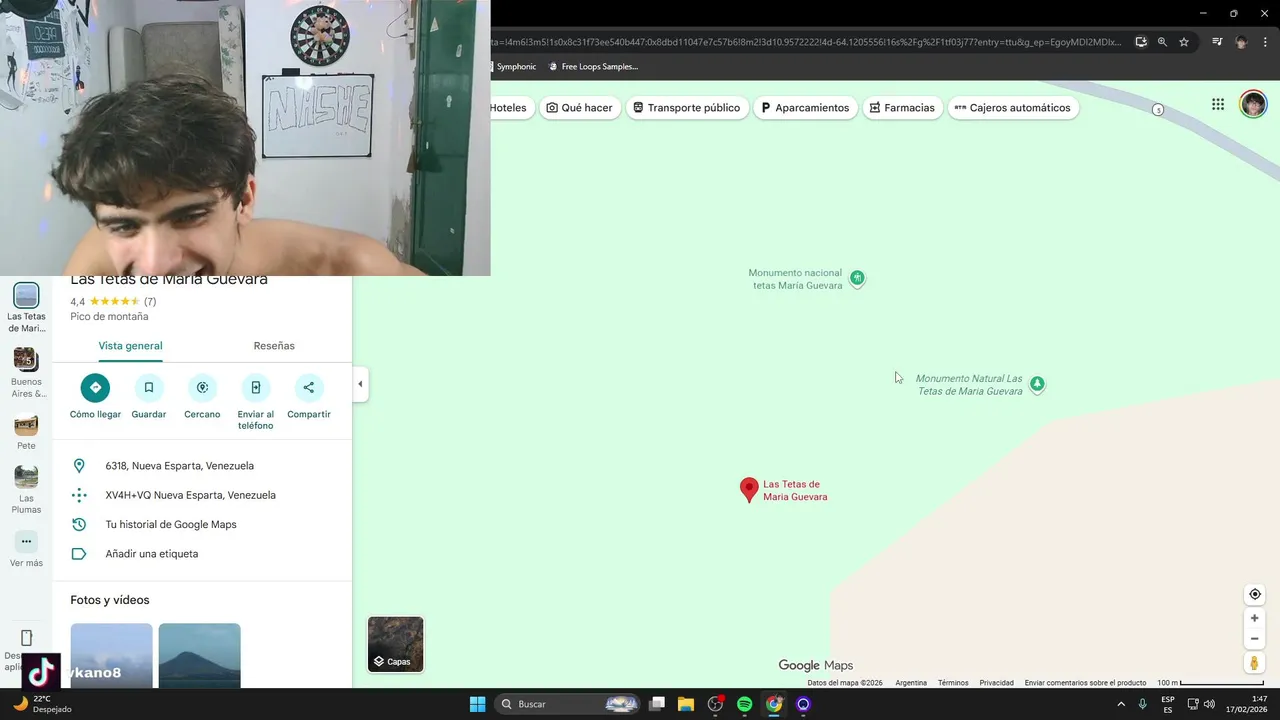Open the Privacidad link in map footer
Image resolution: width=1280 pixels, height=720 pixels.
[996, 683]
